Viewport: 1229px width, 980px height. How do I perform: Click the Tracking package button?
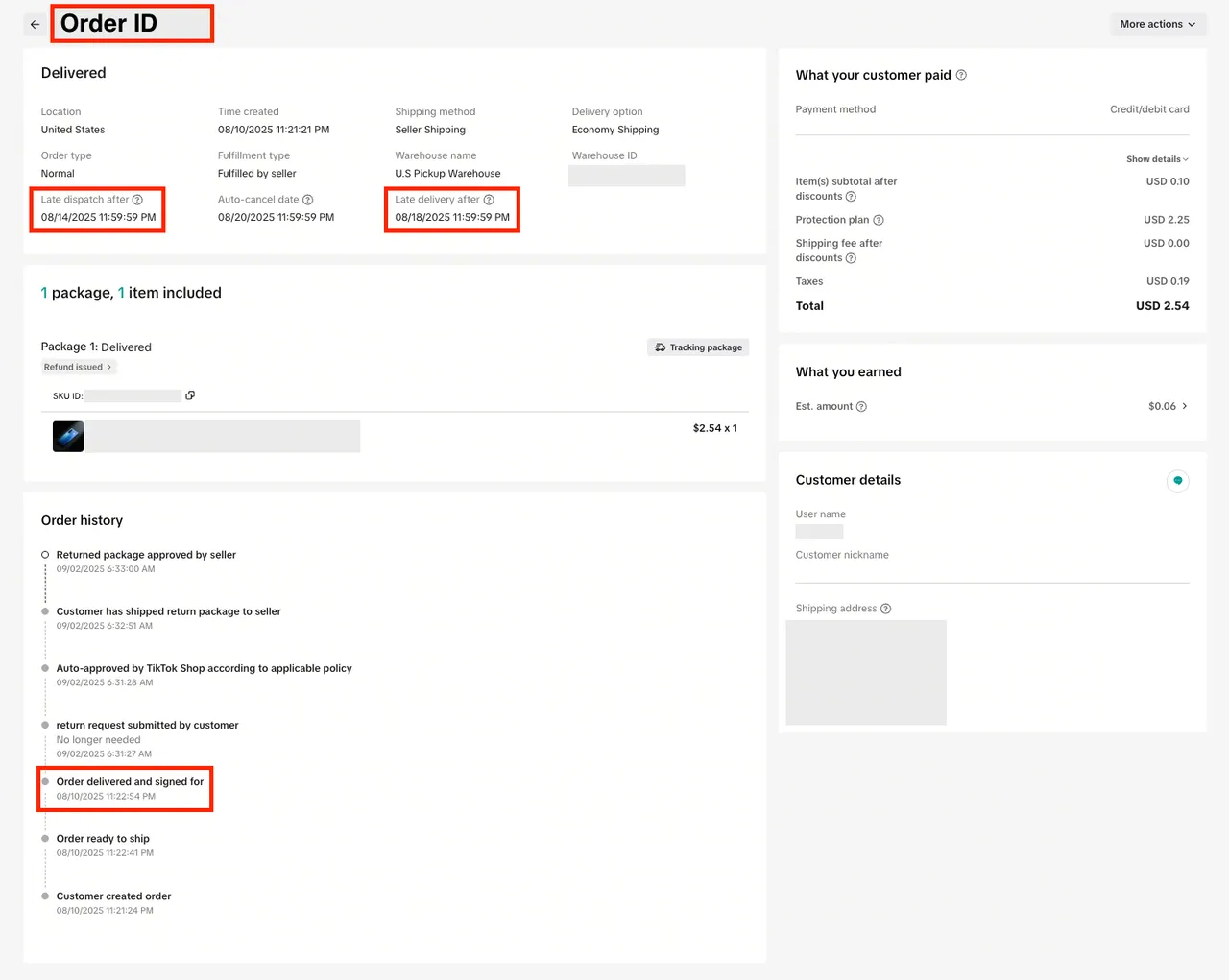click(698, 347)
